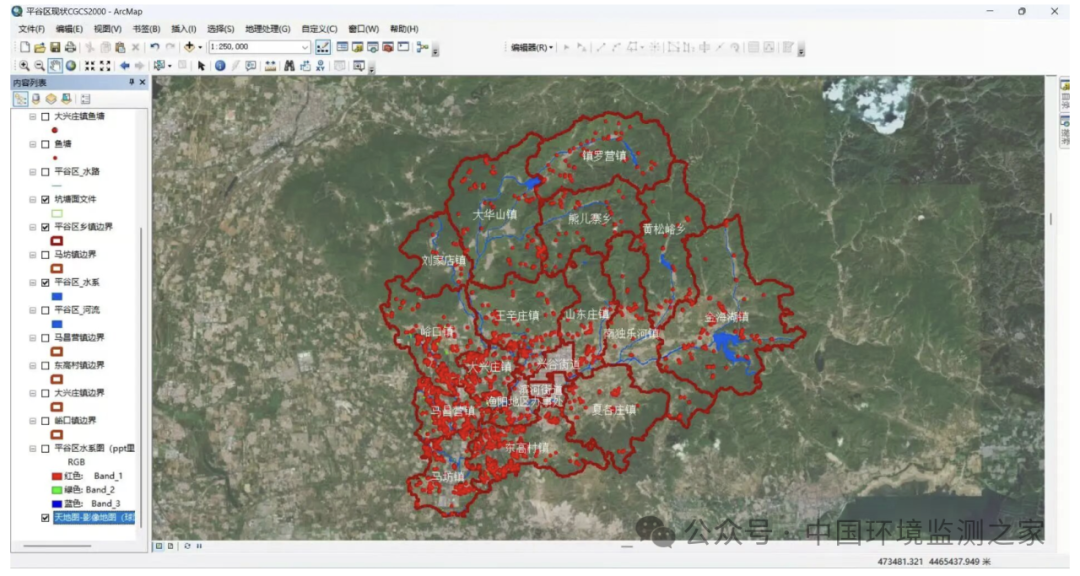The height and width of the screenshot is (576, 1080).
Task: Click the 平谷区乡镇边界 red outline symbol
Action: [x=57, y=241]
